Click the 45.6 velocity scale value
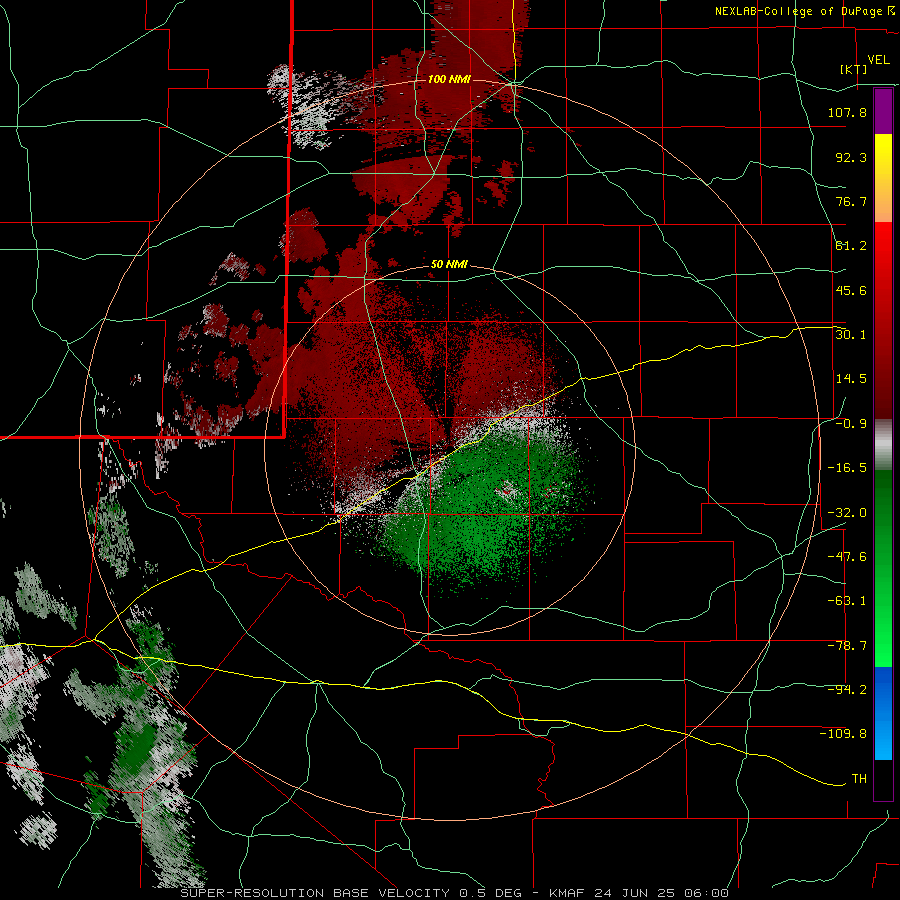This screenshot has height=900, width=900. coord(851,290)
